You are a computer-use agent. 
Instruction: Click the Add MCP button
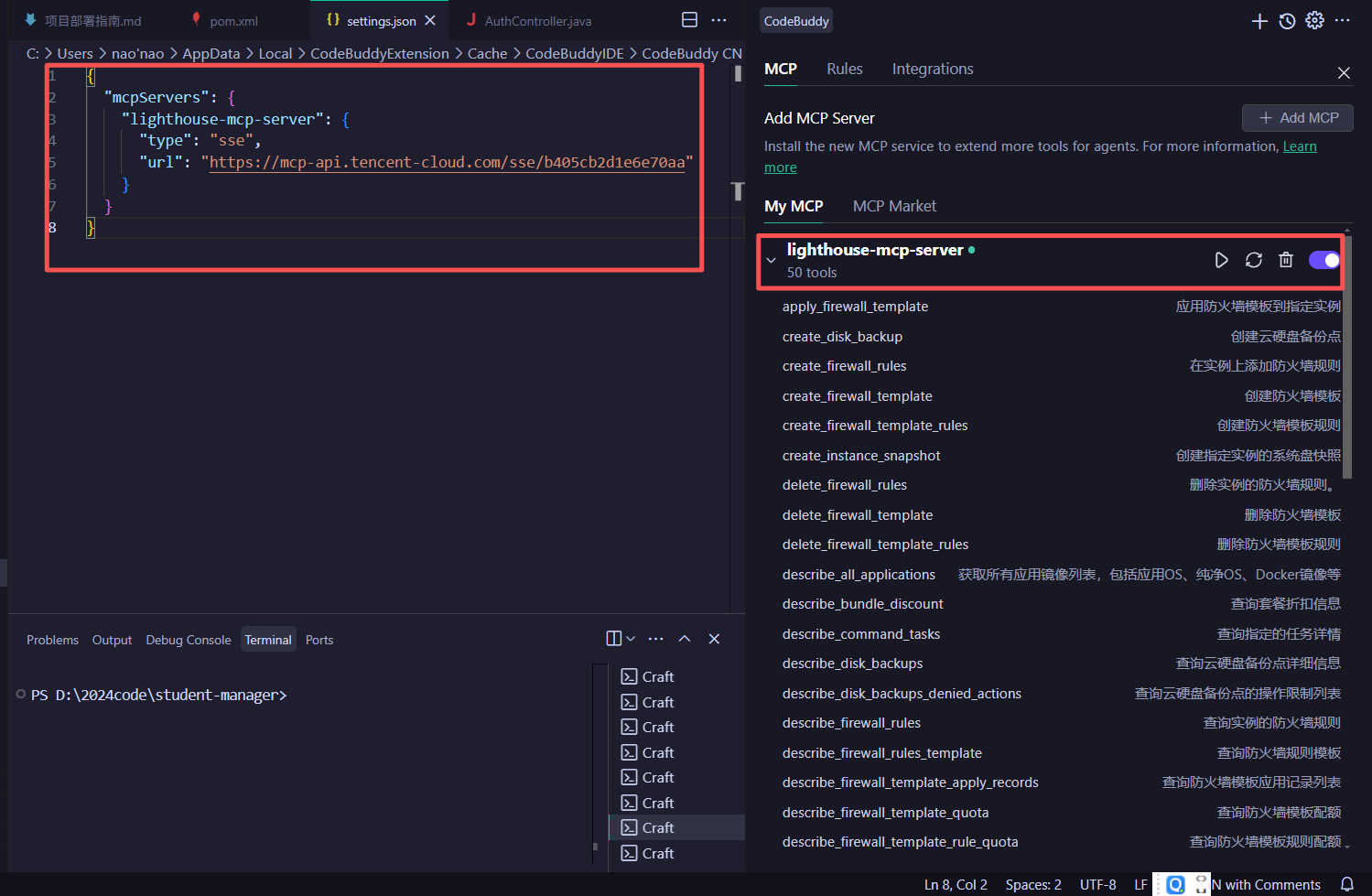[1297, 118]
